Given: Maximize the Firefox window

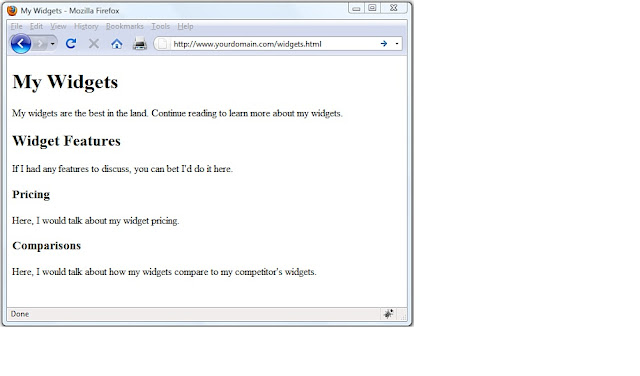Looking at the screenshot, I should 372,8.
